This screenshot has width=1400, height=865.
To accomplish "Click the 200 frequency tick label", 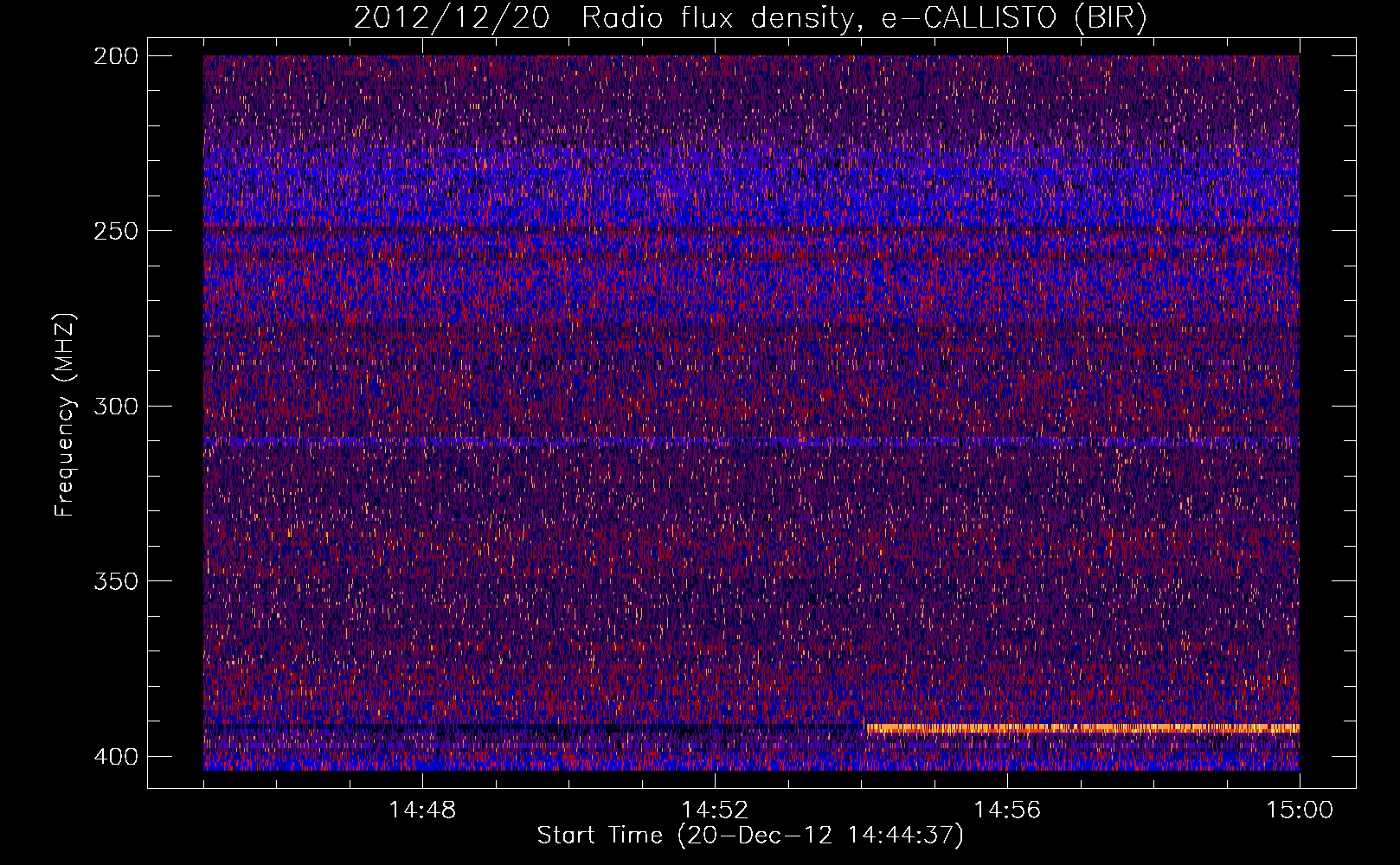I will coord(115,55).
